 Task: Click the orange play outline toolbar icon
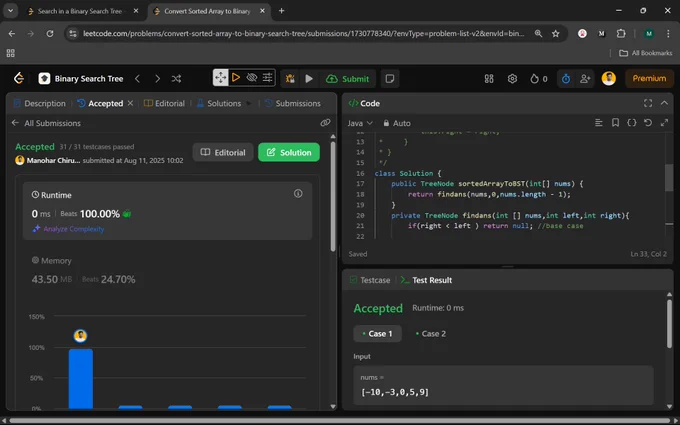pos(236,78)
